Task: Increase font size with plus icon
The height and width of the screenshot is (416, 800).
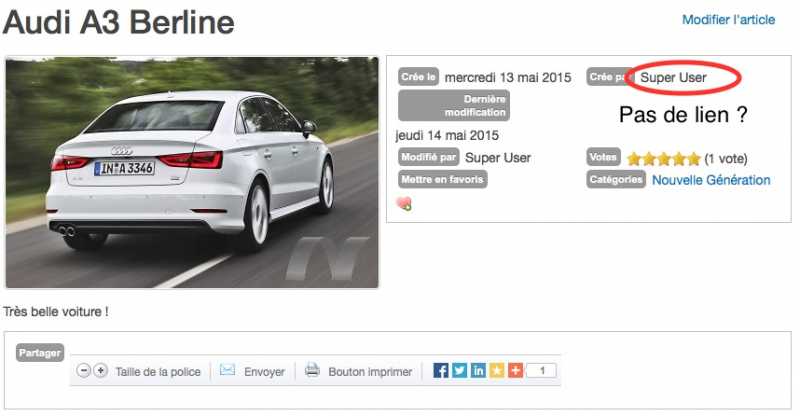Action: (x=101, y=371)
